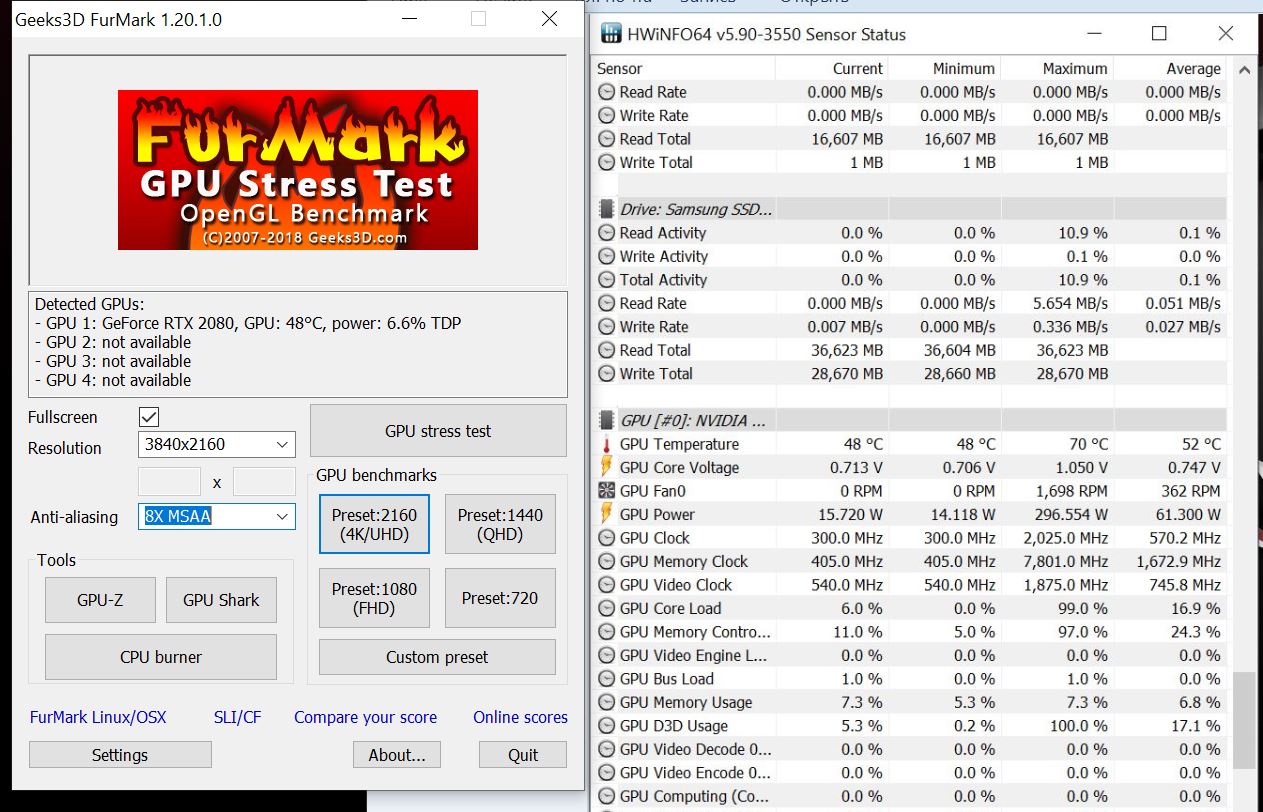This screenshot has height=812, width=1263.
Task: Click the GPU Clock sensor icon
Action: coord(606,538)
